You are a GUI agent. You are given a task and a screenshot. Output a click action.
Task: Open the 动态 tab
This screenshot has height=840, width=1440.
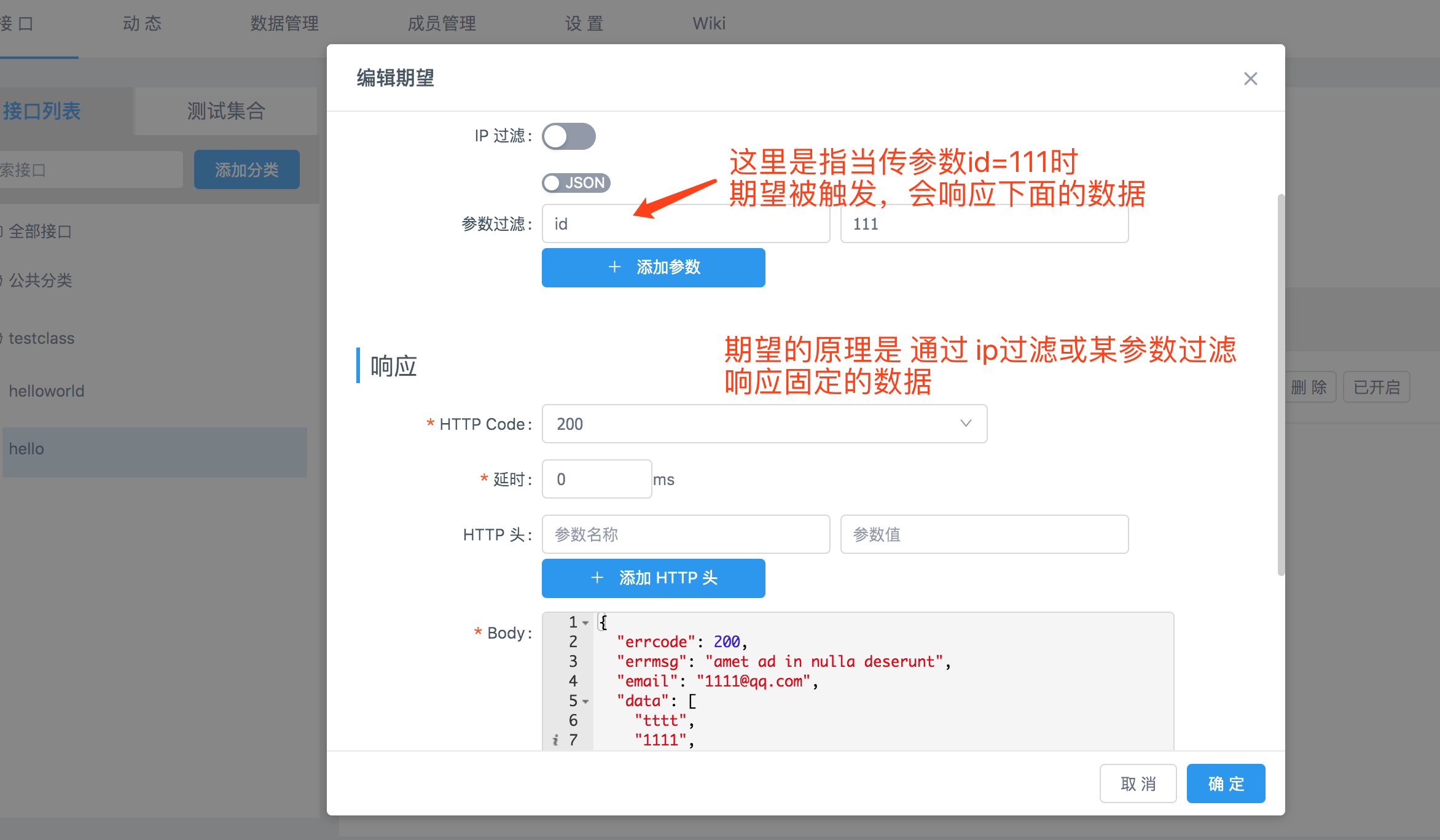(142, 23)
